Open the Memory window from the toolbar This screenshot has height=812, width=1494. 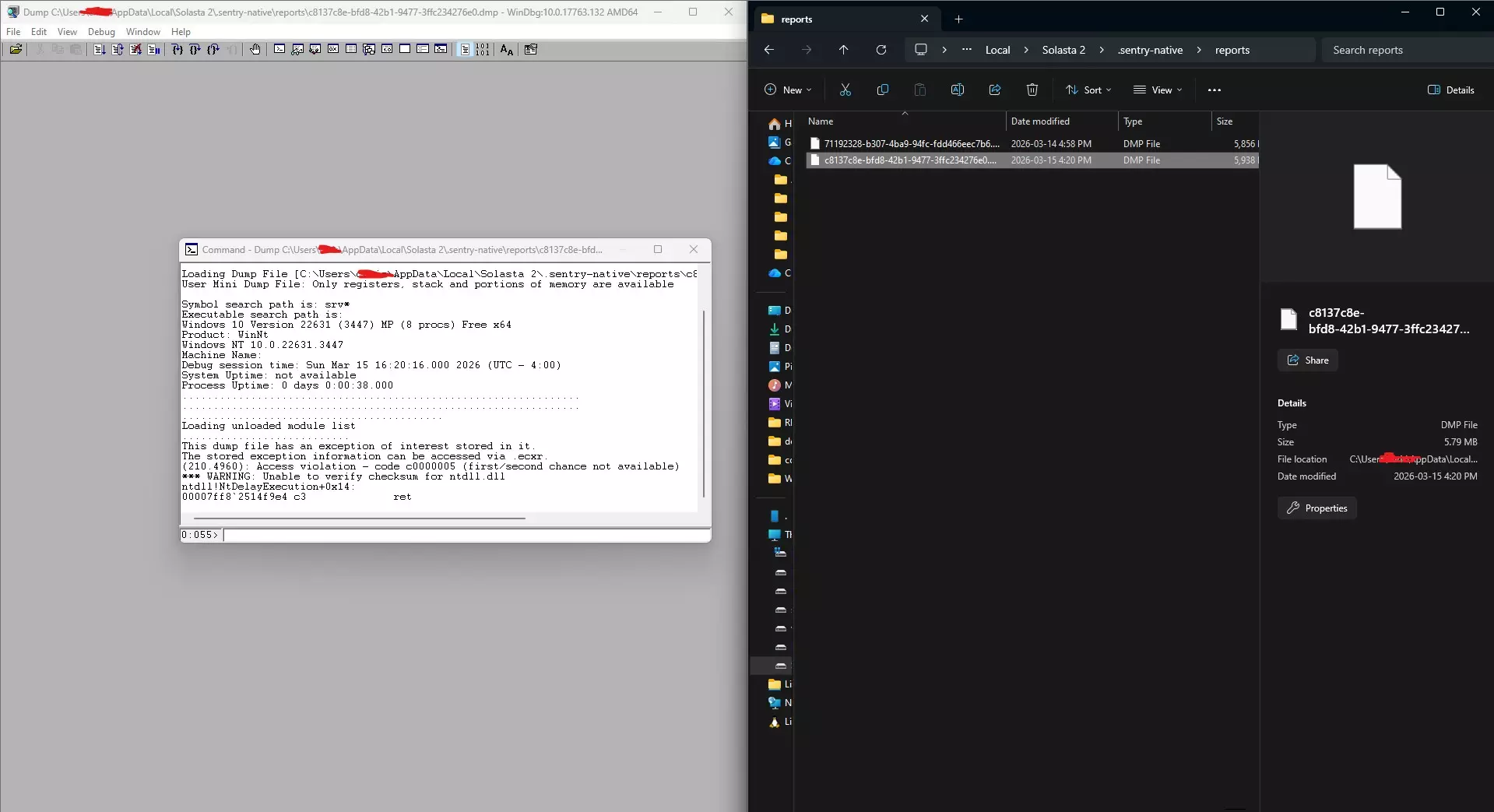click(351, 50)
